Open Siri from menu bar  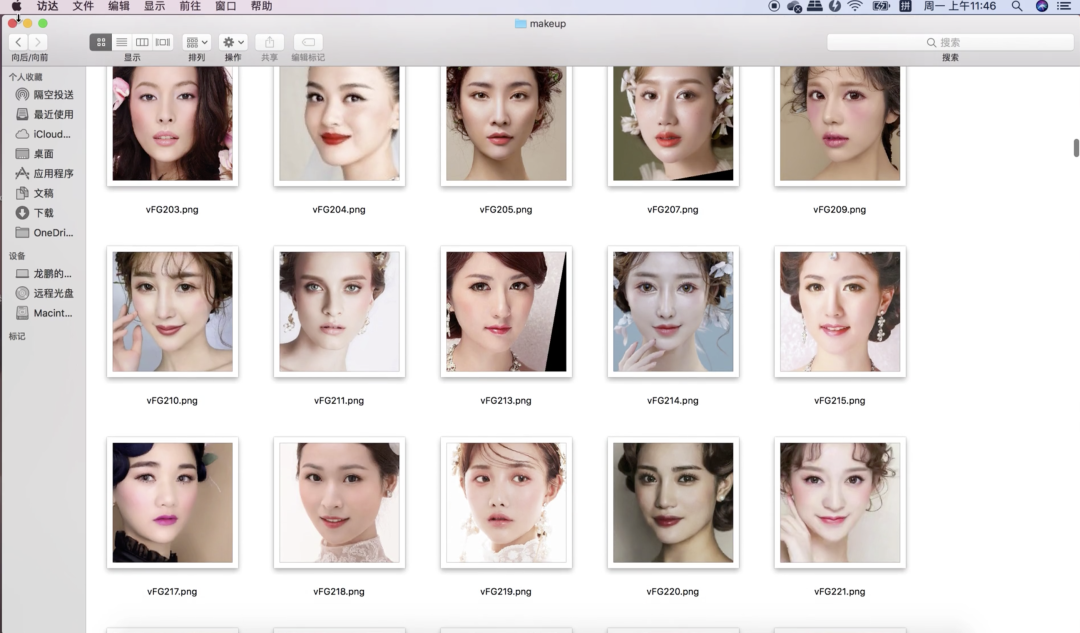[1042, 6]
